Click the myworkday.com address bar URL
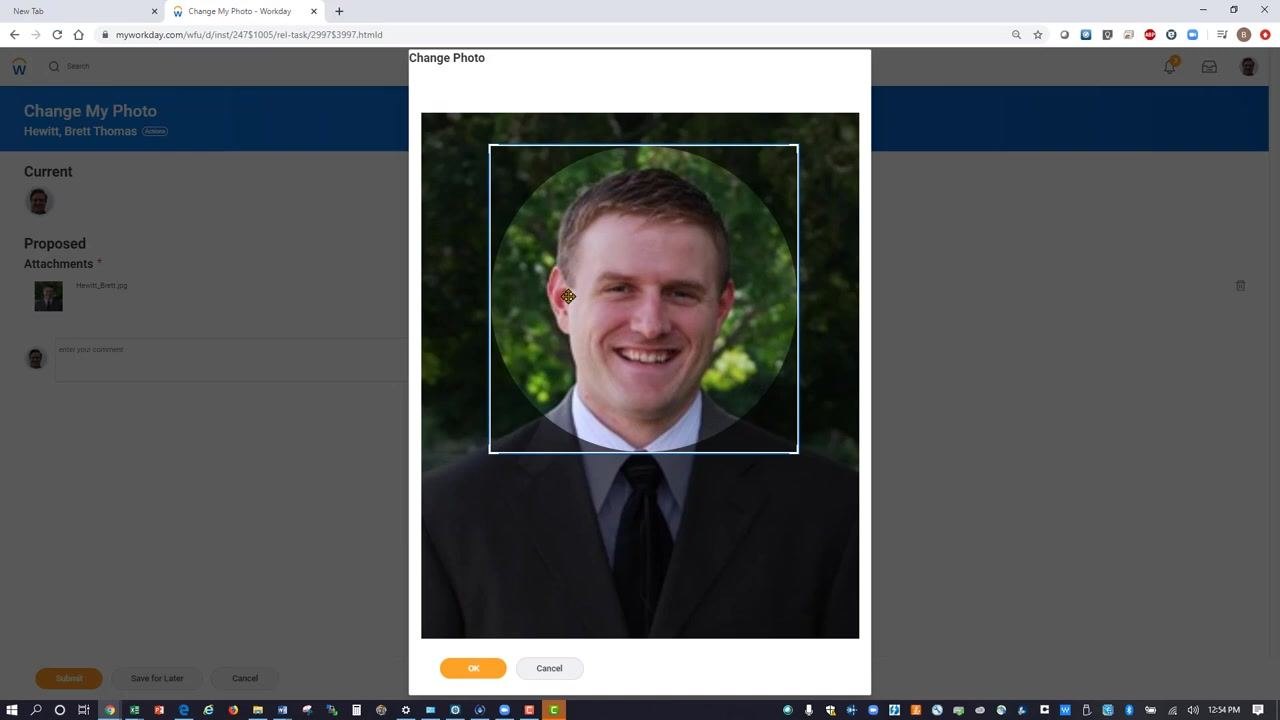 pyautogui.click(x=249, y=34)
